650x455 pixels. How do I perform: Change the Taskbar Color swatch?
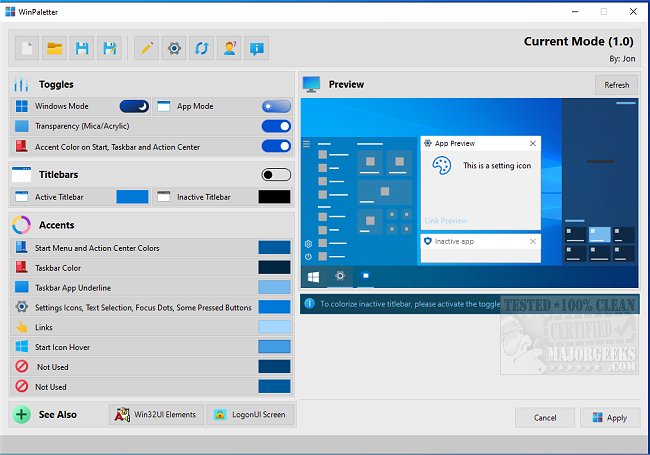click(274, 267)
